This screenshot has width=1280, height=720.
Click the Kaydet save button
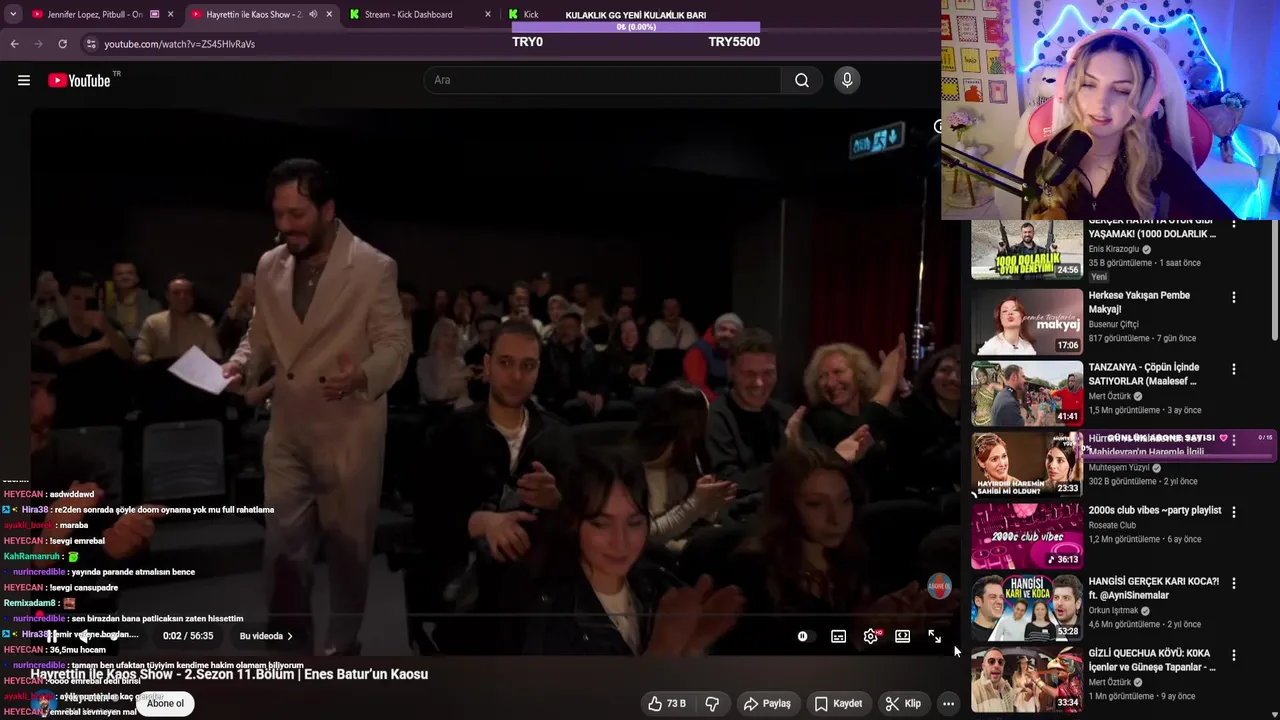[838, 703]
